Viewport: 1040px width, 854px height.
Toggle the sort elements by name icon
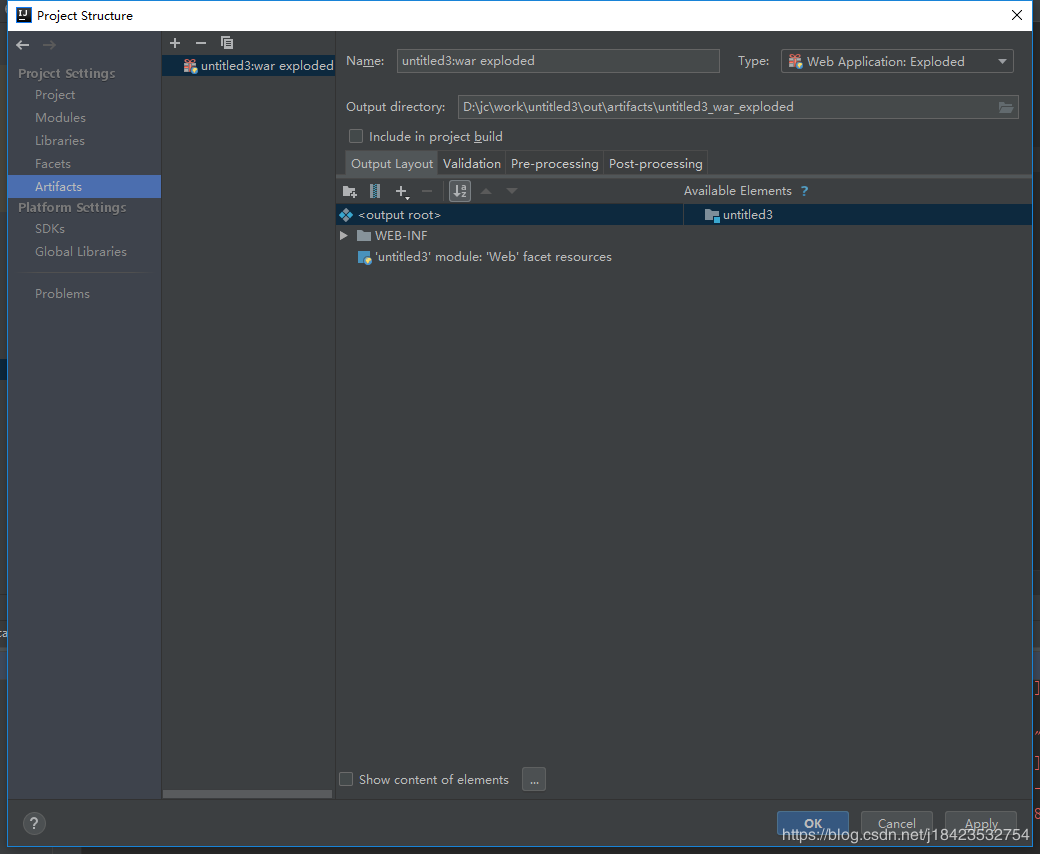tap(460, 191)
